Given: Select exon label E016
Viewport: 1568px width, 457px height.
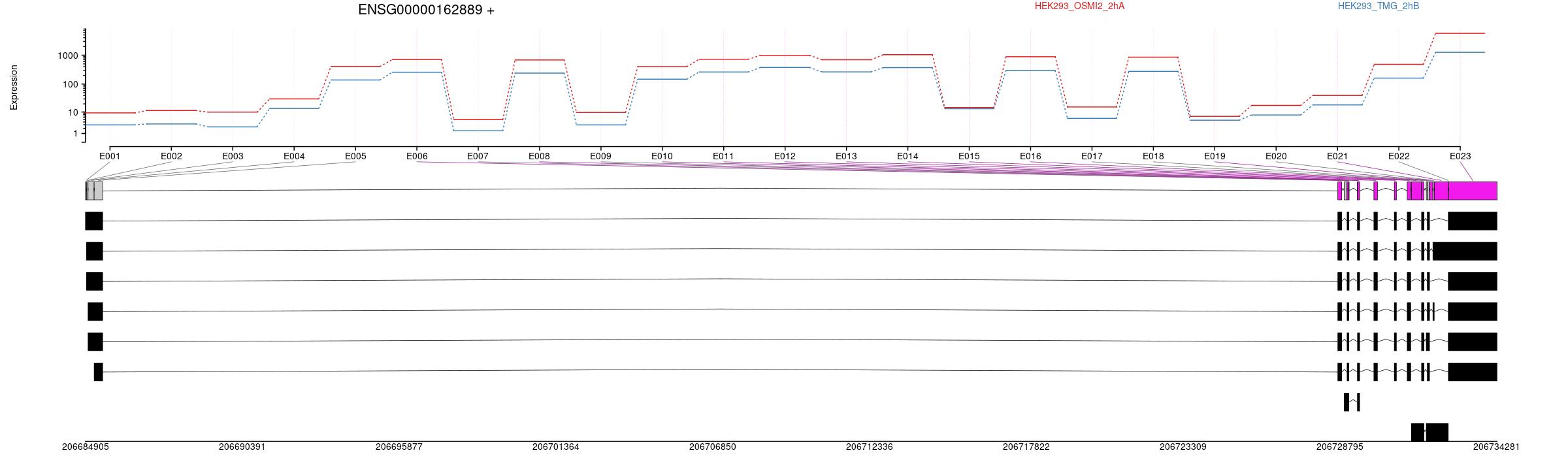Looking at the screenshot, I should coord(1030,157).
